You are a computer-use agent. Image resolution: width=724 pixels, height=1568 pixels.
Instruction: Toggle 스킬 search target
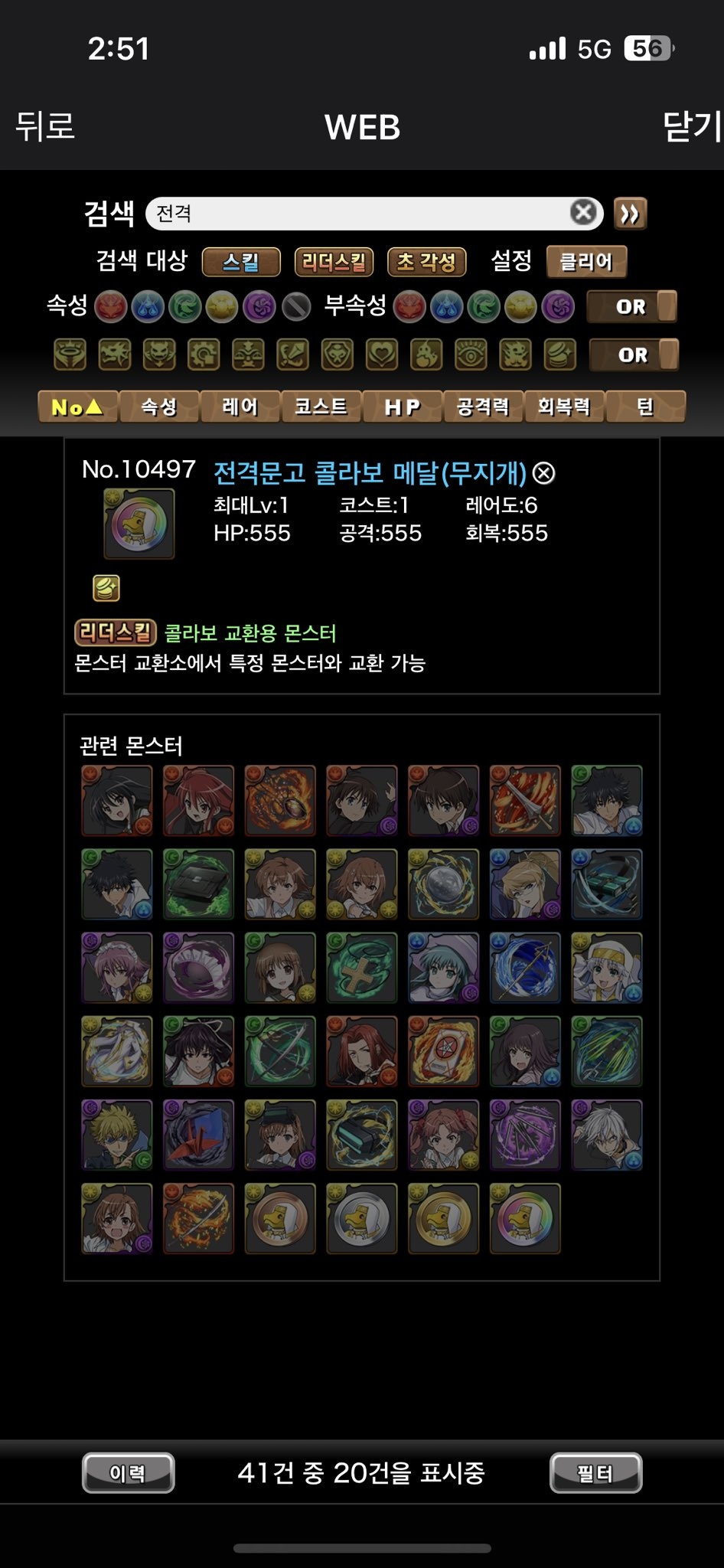click(241, 262)
